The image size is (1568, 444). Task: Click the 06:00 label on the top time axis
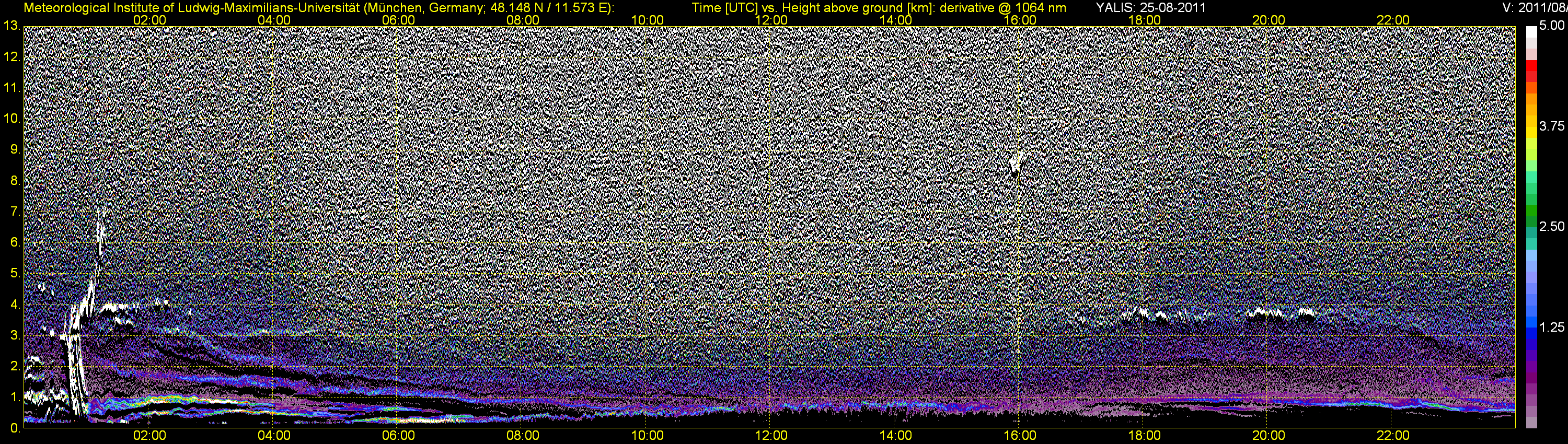(x=398, y=20)
